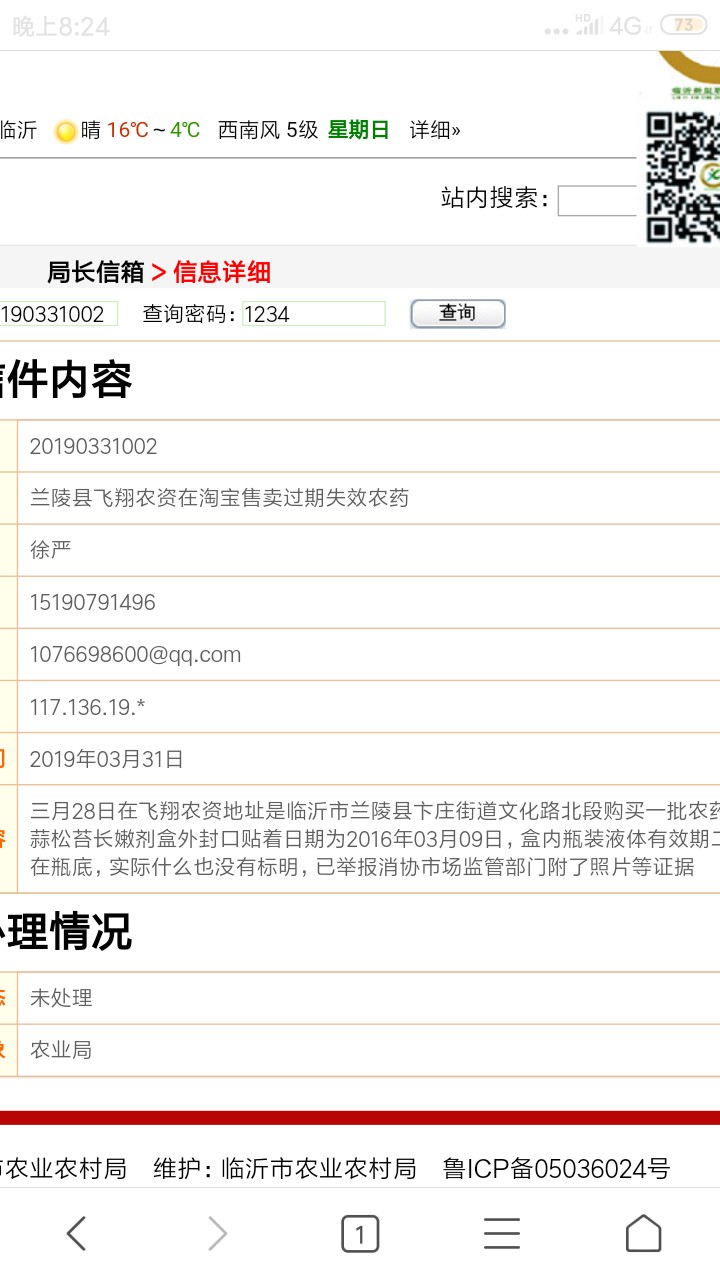This screenshot has width=720, height=1280.
Task: Select the title 兰陵县飞翔农资在淘宝售卖过期失效农药
Action: point(219,498)
